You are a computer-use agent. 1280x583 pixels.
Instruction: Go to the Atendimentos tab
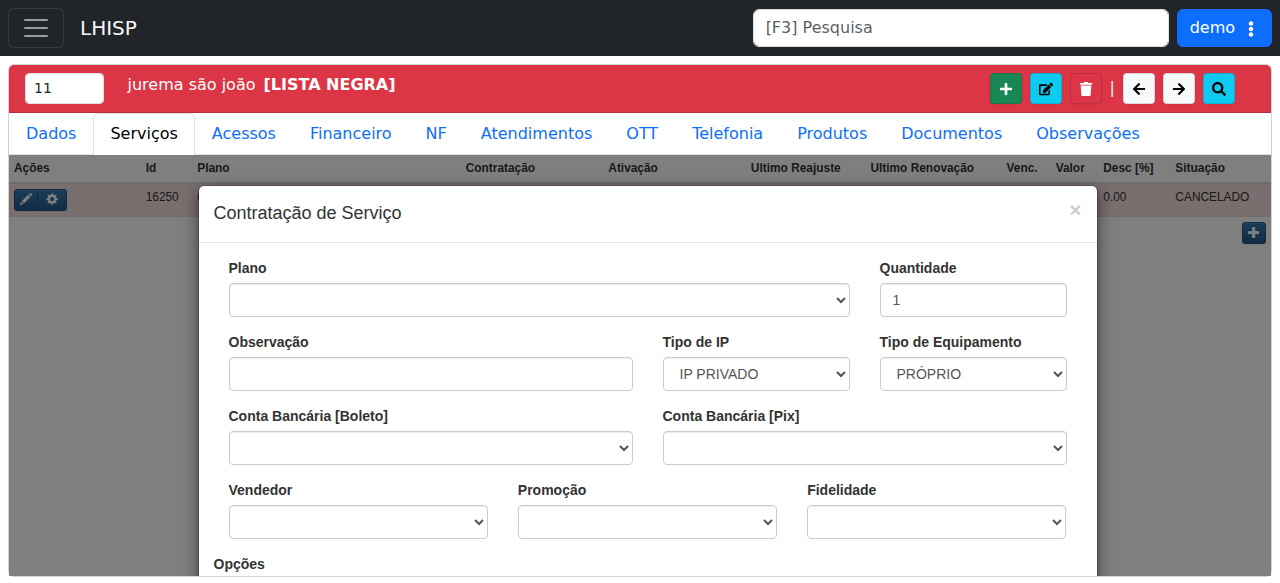coord(536,134)
